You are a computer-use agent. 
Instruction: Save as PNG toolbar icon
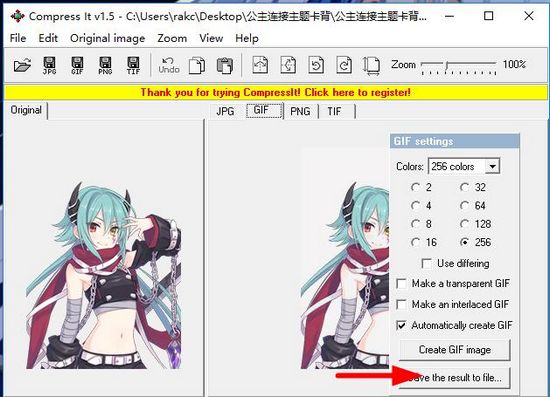click(105, 65)
